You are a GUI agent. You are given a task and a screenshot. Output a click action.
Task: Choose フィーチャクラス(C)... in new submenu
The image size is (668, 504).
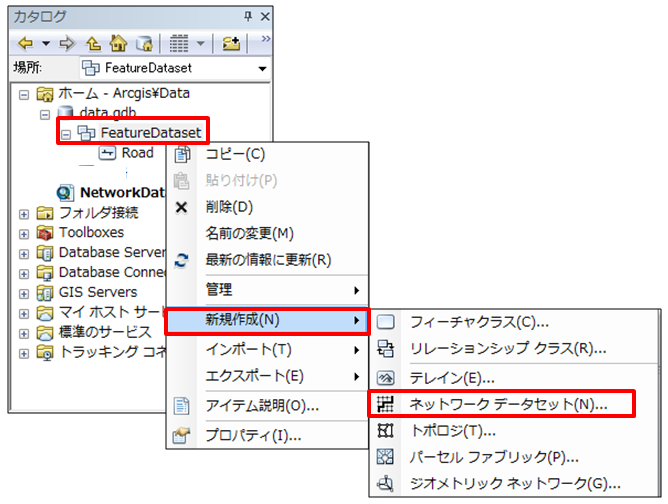(x=478, y=322)
